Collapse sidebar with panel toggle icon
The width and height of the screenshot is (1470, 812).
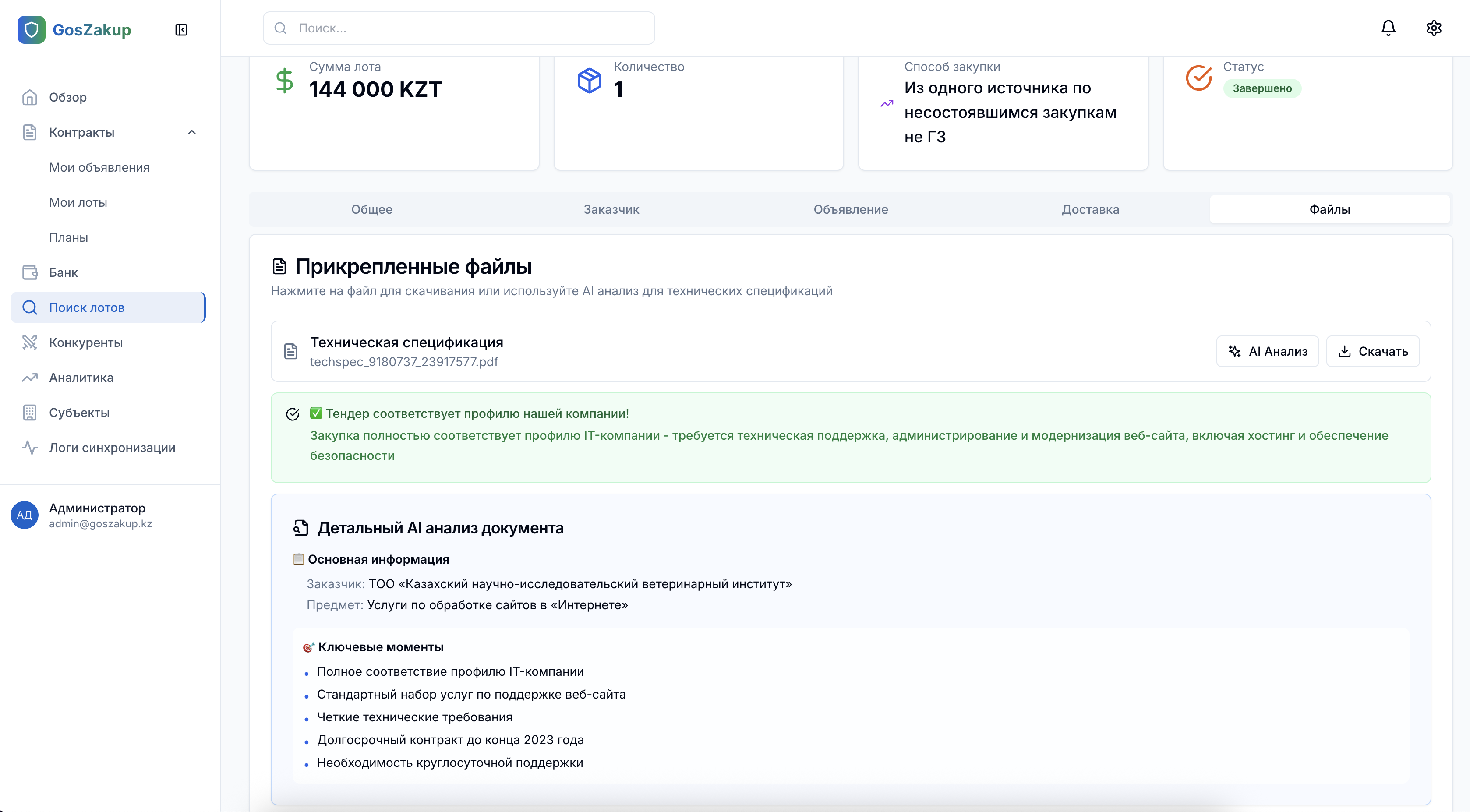click(181, 30)
